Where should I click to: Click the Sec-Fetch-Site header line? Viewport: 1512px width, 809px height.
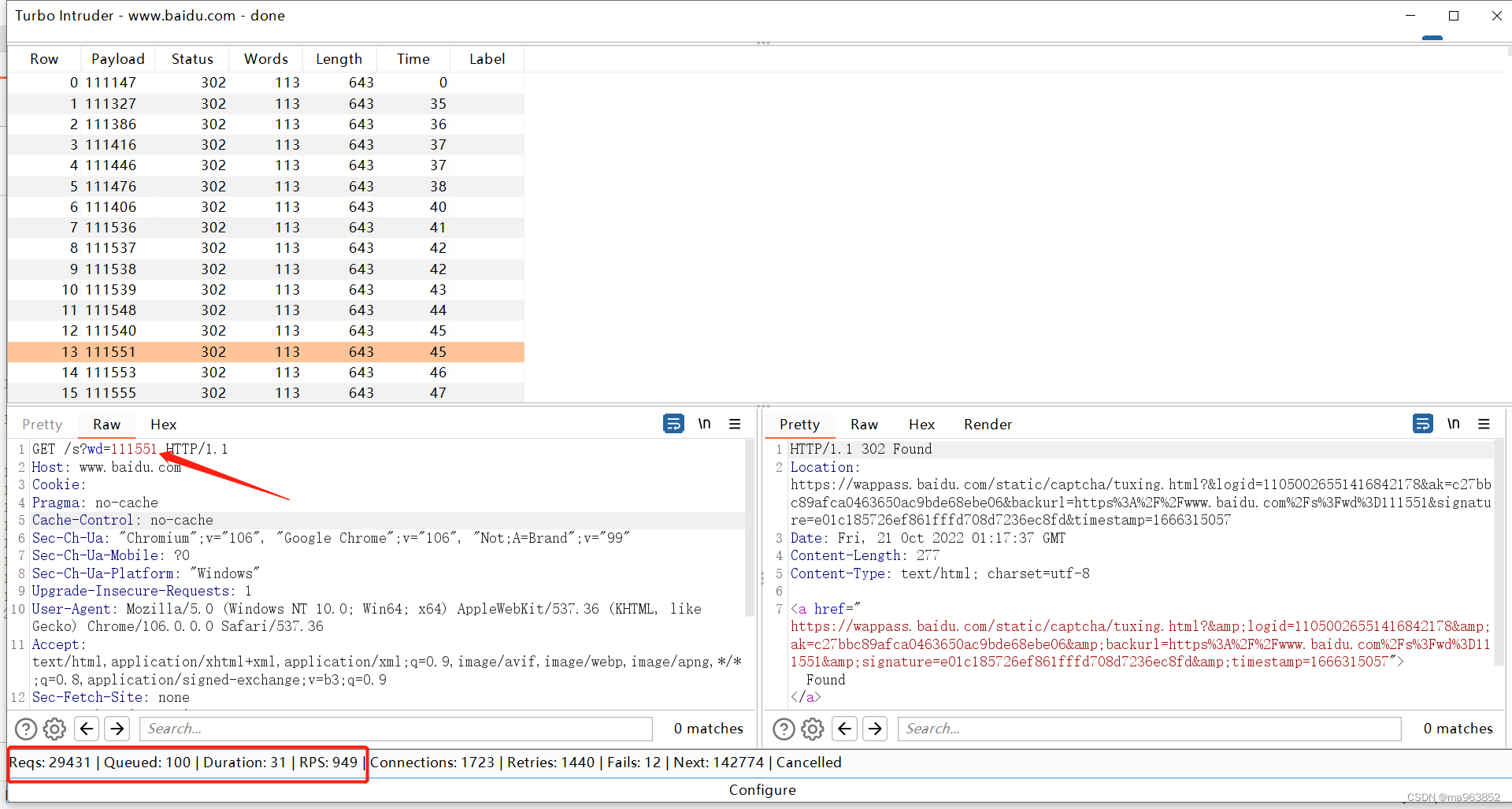[x=110, y=697]
